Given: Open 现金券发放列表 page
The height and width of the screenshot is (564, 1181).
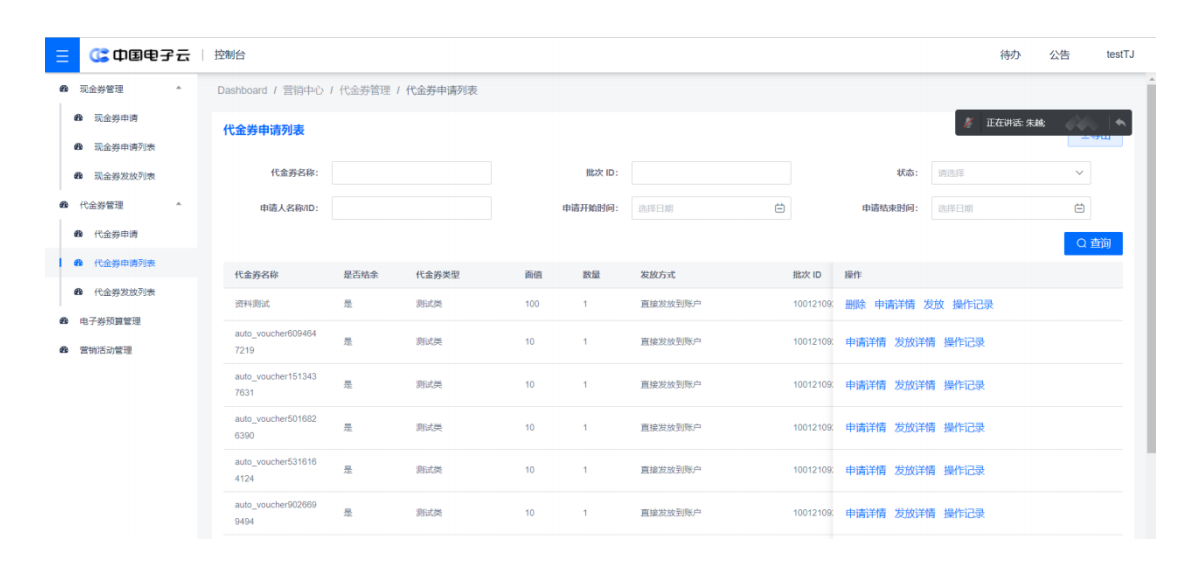Looking at the screenshot, I should (124, 176).
